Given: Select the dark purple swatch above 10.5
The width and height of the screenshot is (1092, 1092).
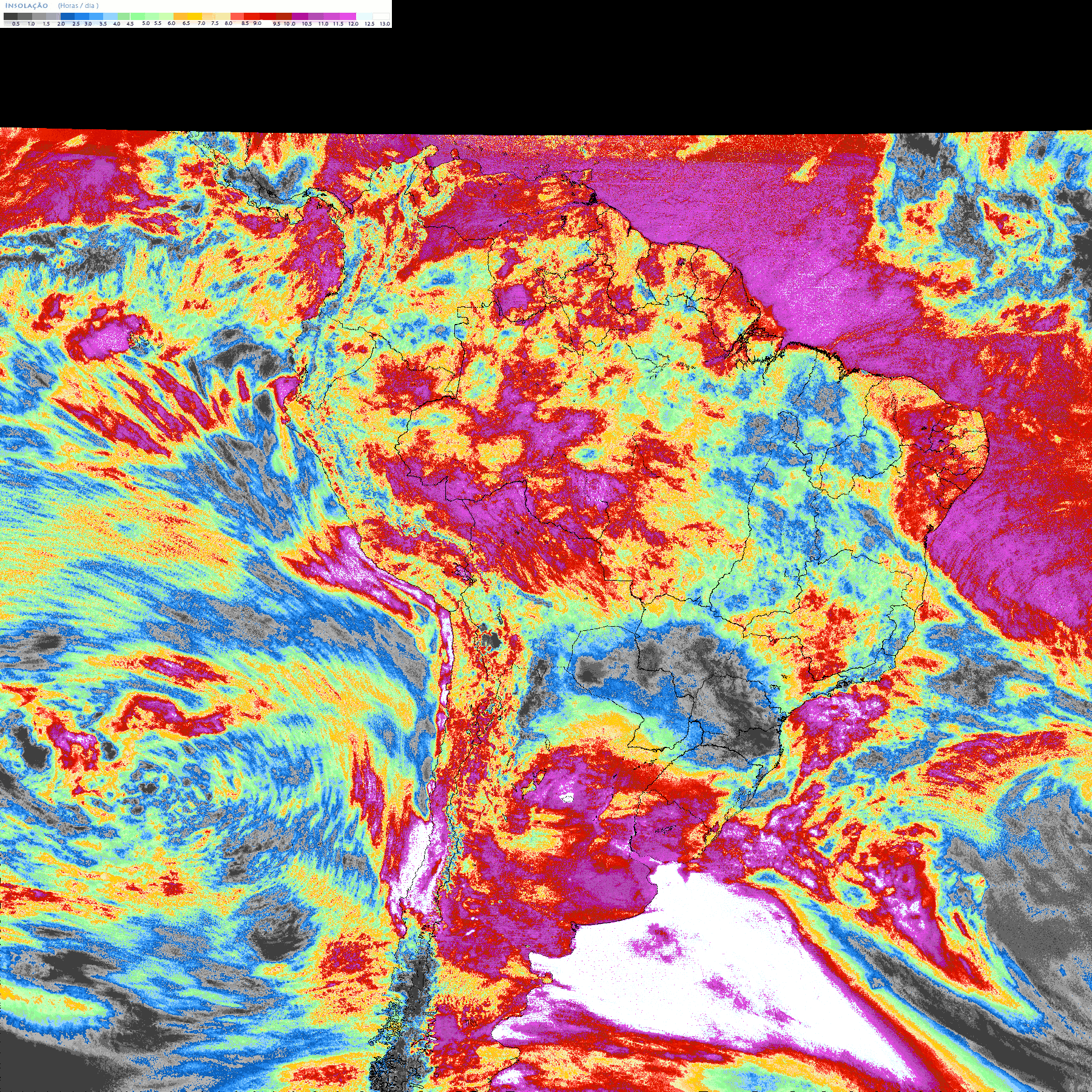Looking at the screenshot, I should [300, 16].
